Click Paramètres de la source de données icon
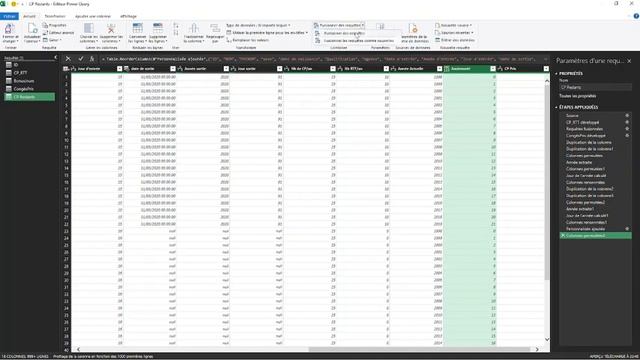640x360 pixels. point(413,28)
